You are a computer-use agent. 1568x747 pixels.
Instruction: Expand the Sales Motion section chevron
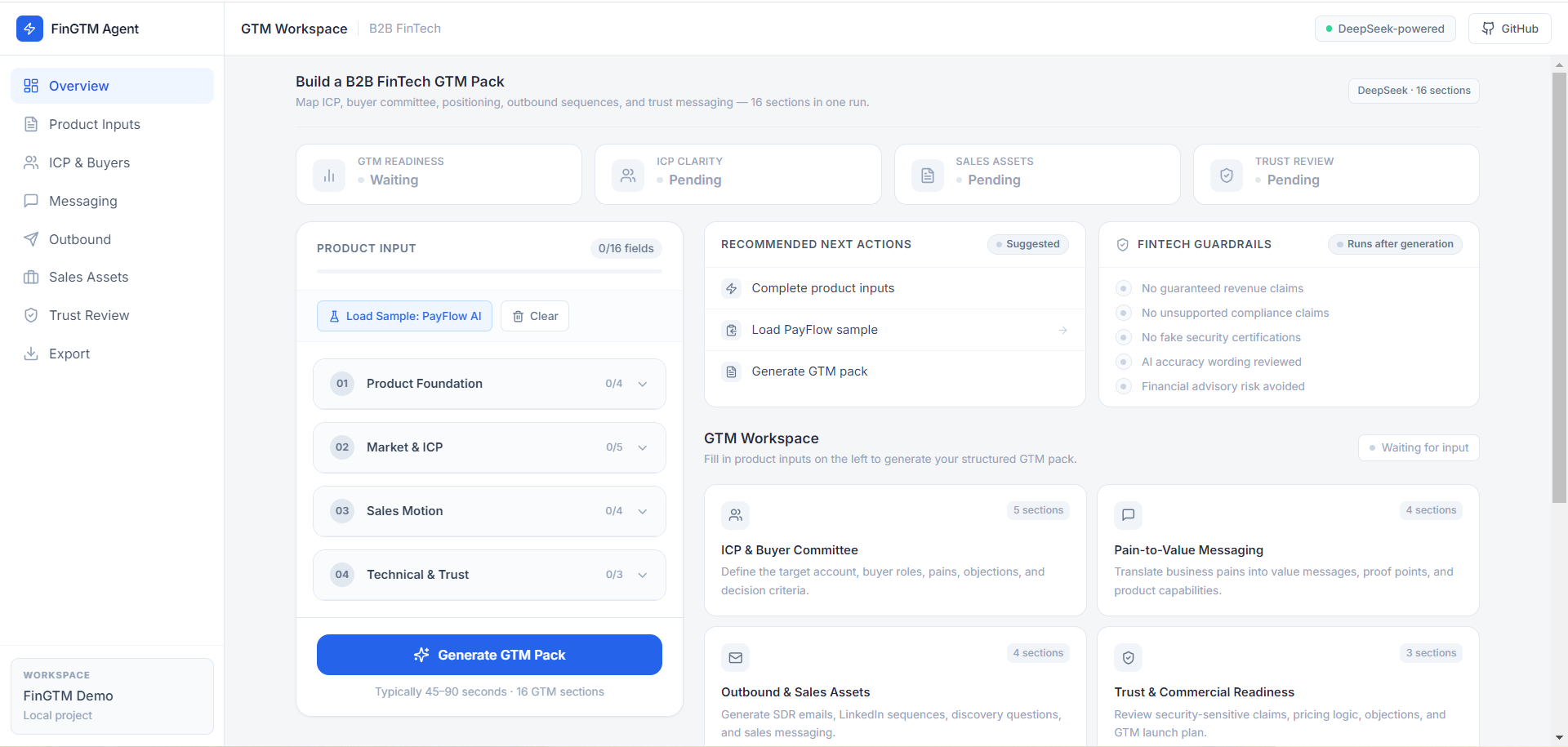pyautogui.click(x=643, y=511)
